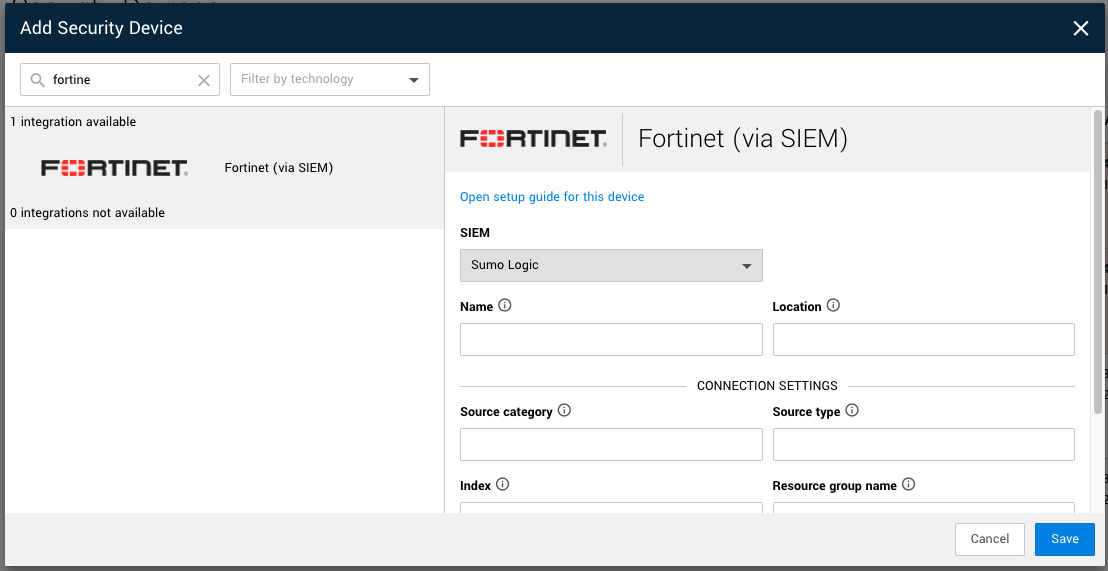Show info for the Index field
This screenshot has width=1108, height=571.
pos(502,485)
